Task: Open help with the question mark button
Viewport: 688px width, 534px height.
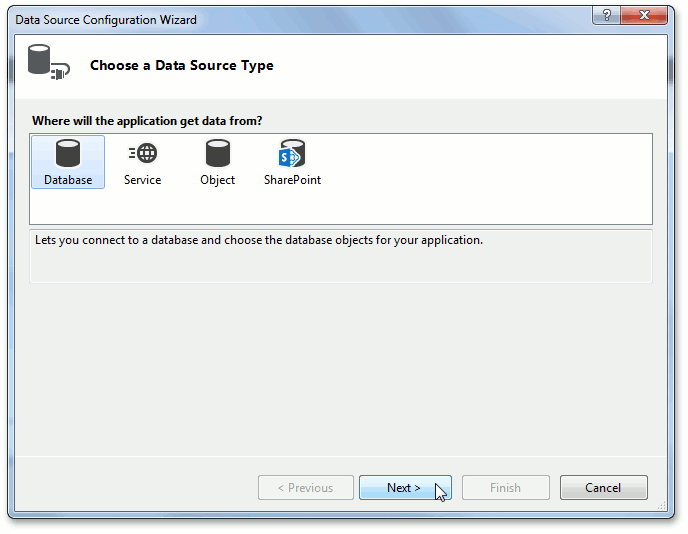Action: (604, 17)
